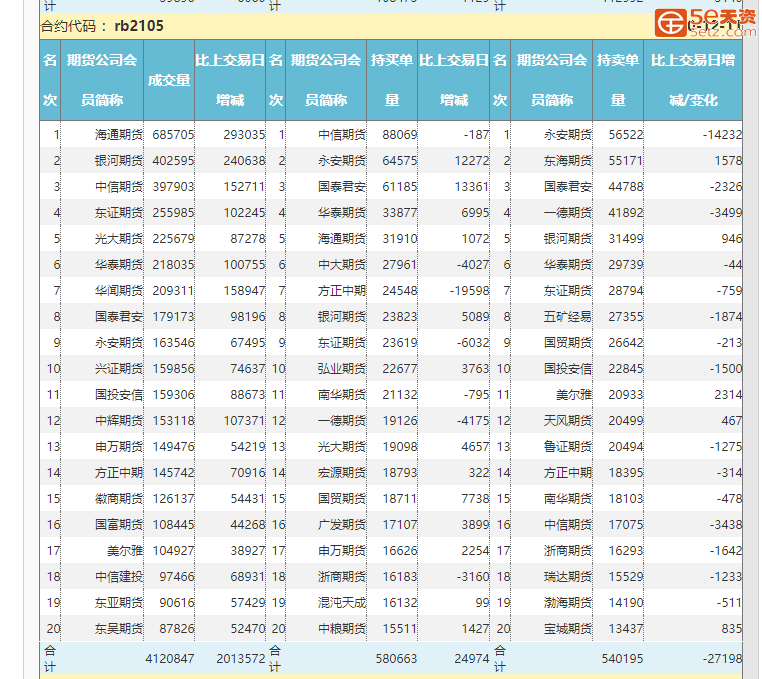Select the long change value 13361
Image resolution: width=762 pixels, height=679 pixels.
coord(471,187)
